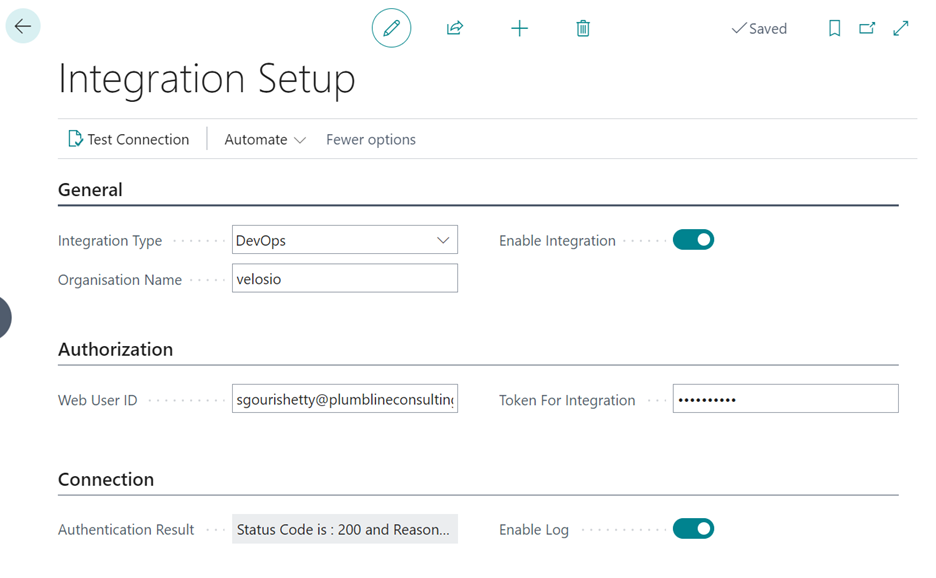This screenshot has width=936, height=578.
Task: Click the back arrow at top left
Action: (x=22, y=25)
